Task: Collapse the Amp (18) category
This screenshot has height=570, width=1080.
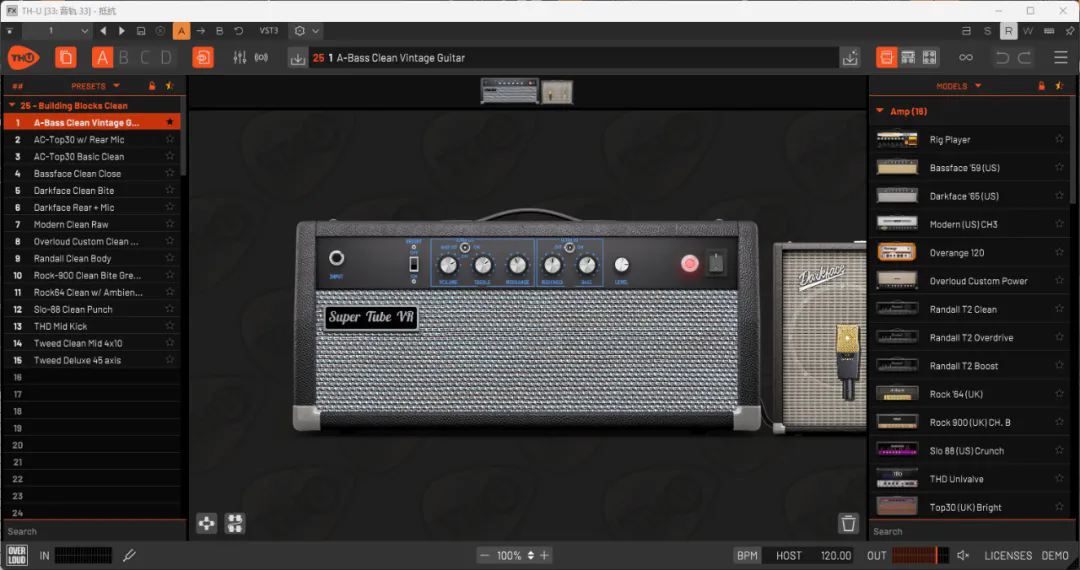Action: pyautogui.click(x=880, y=111)
